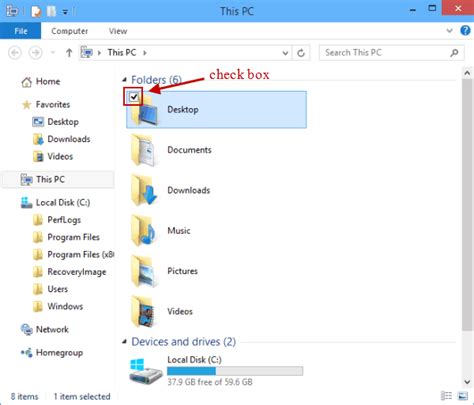Collapse the Folders (6) group
This screenshot has height=405, width=474.
click(125, 79)
